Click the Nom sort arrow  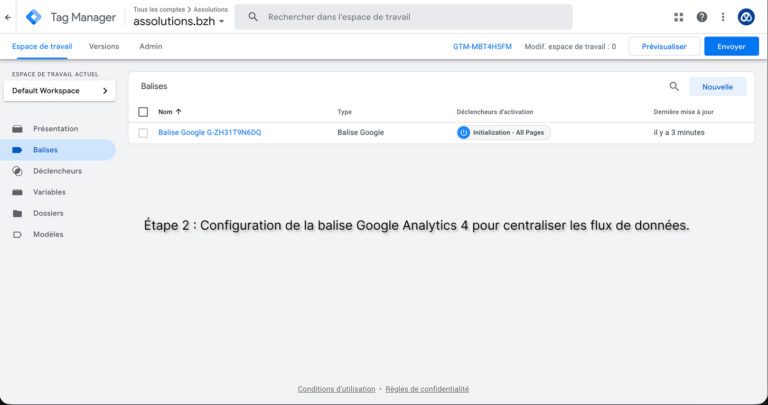click(178, 112)
